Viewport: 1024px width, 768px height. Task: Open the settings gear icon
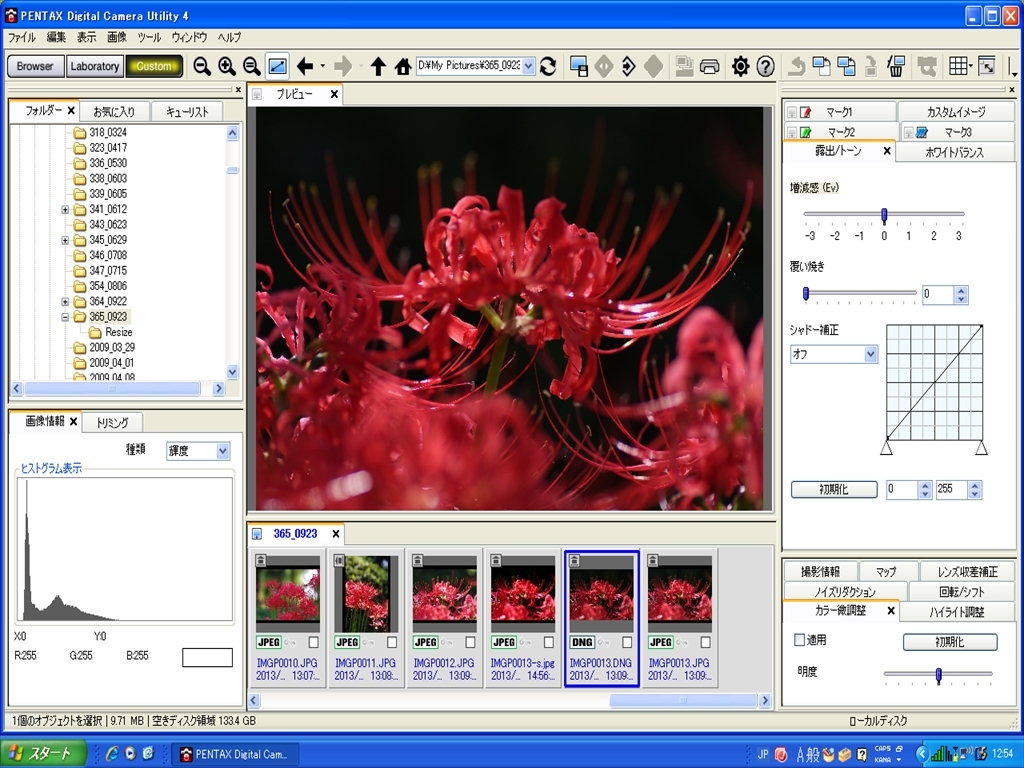coord(740,66)
